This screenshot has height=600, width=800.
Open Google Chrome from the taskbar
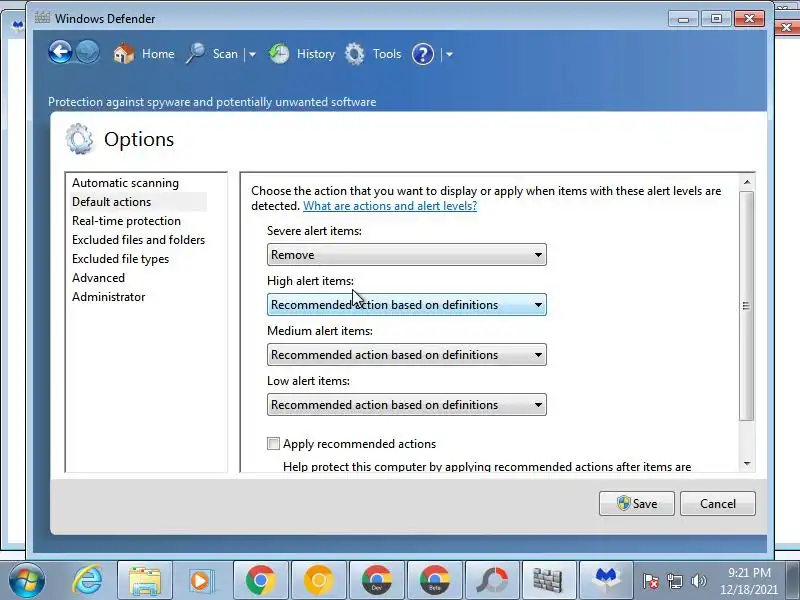(261, 581)
